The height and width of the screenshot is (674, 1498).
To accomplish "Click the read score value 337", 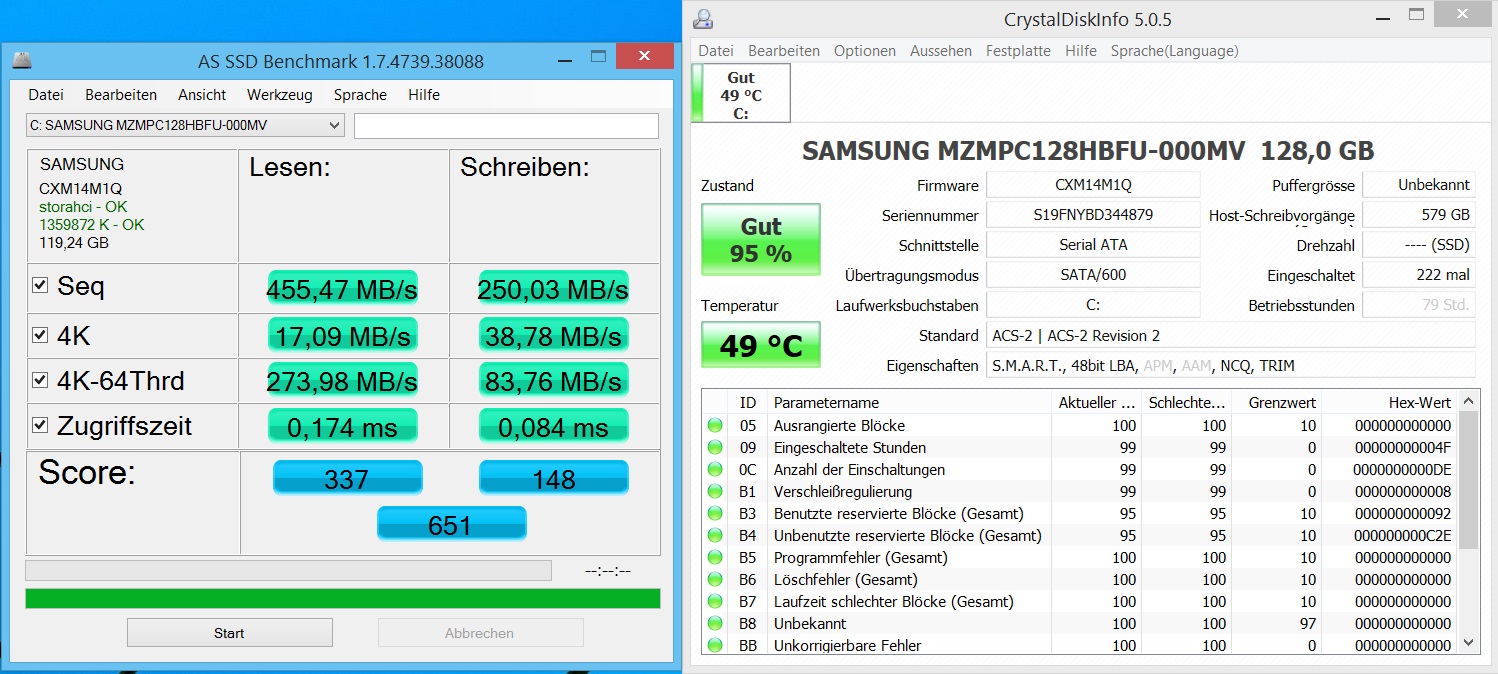I will click(x=348, y=478).
